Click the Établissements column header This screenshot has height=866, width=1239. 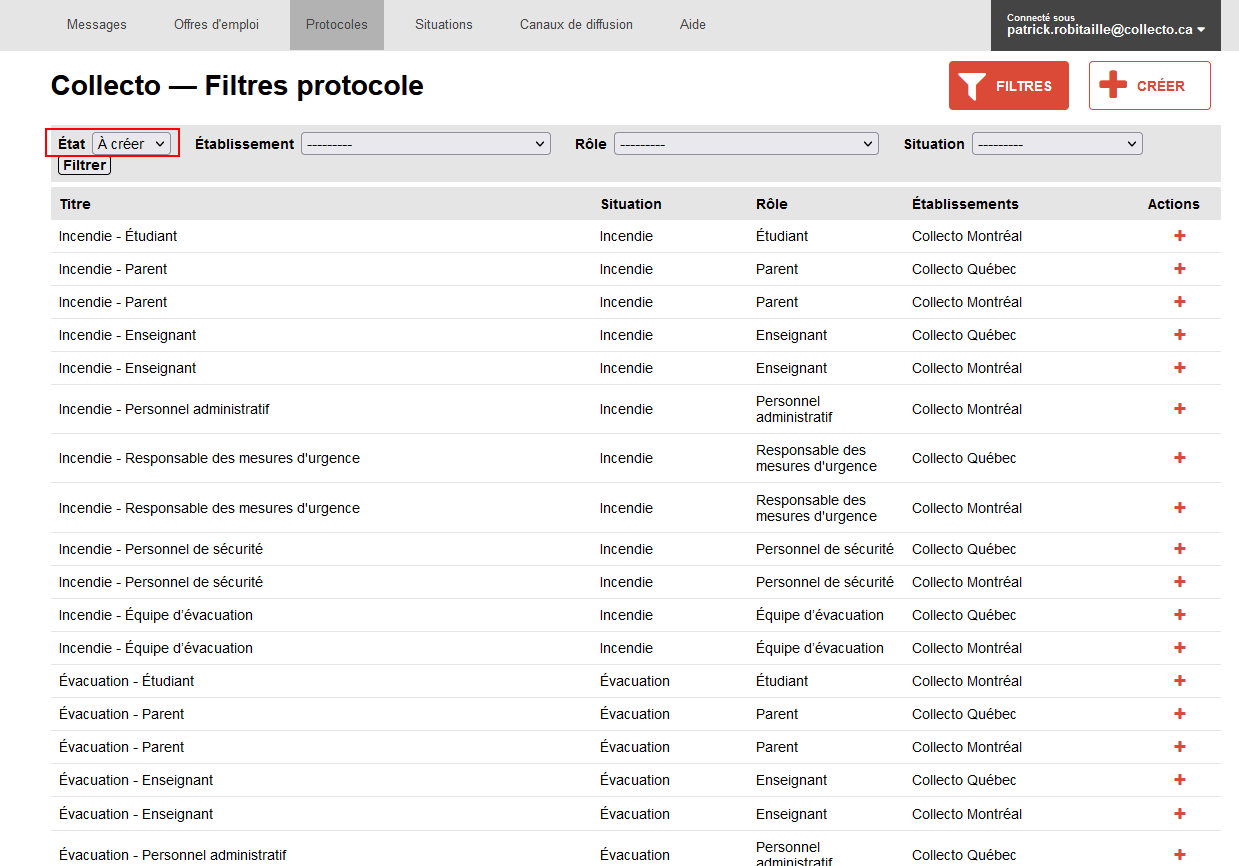click(965, 204)
